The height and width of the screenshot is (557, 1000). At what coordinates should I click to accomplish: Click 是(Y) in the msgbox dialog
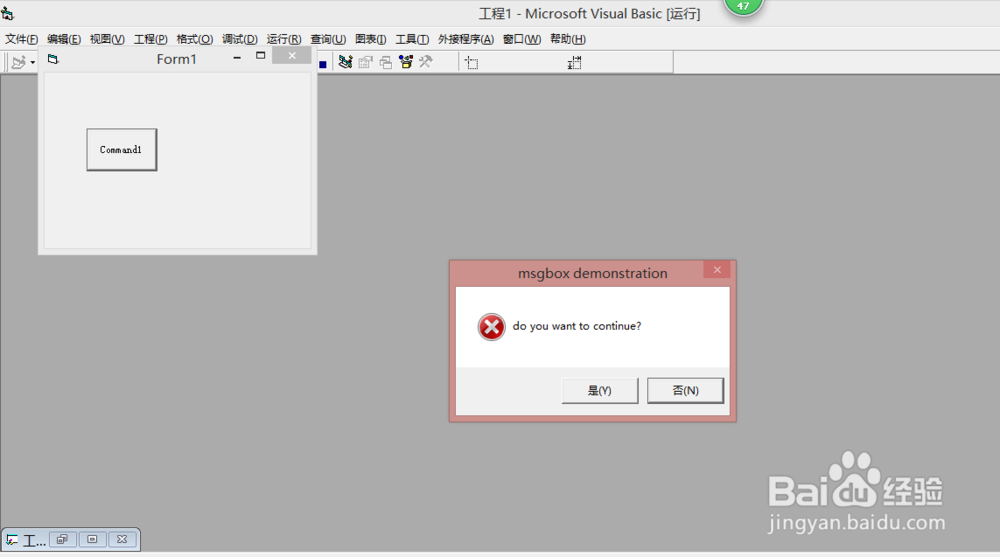coord(599,390)
